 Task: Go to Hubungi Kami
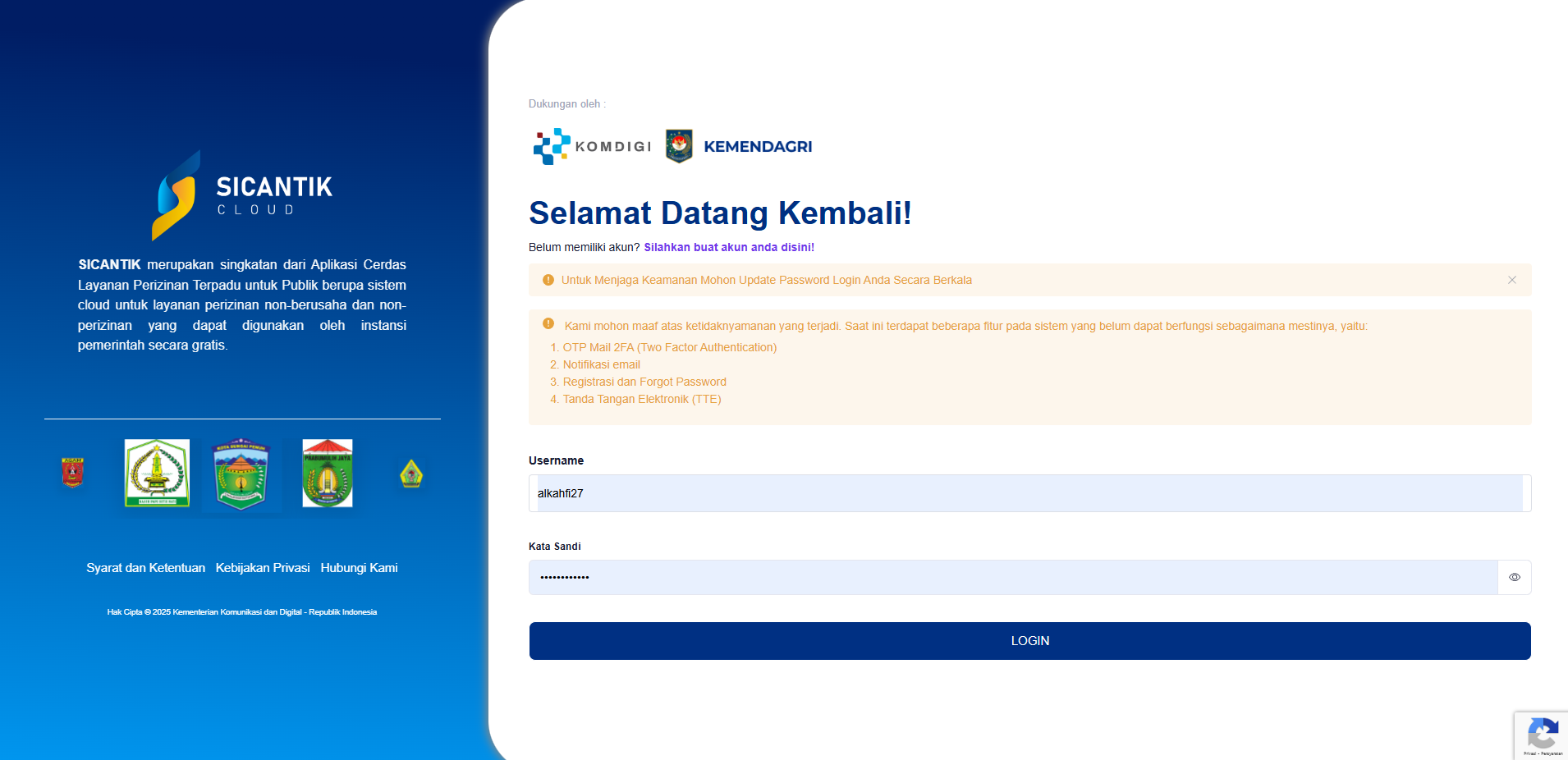(x=359, y=568)
